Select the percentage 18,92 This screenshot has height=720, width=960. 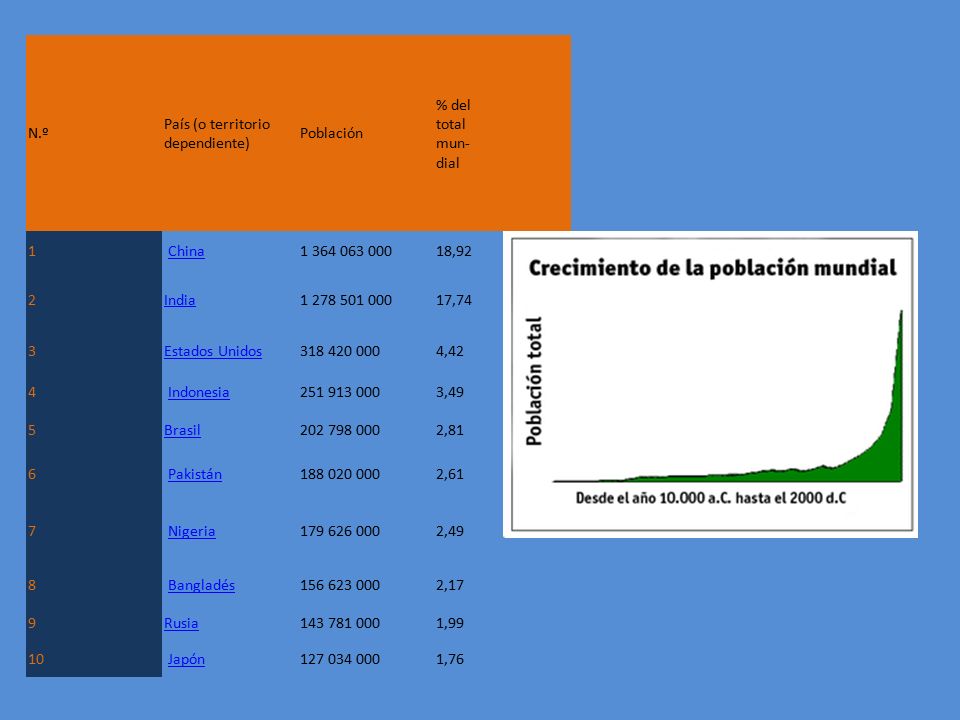[454, 251]
